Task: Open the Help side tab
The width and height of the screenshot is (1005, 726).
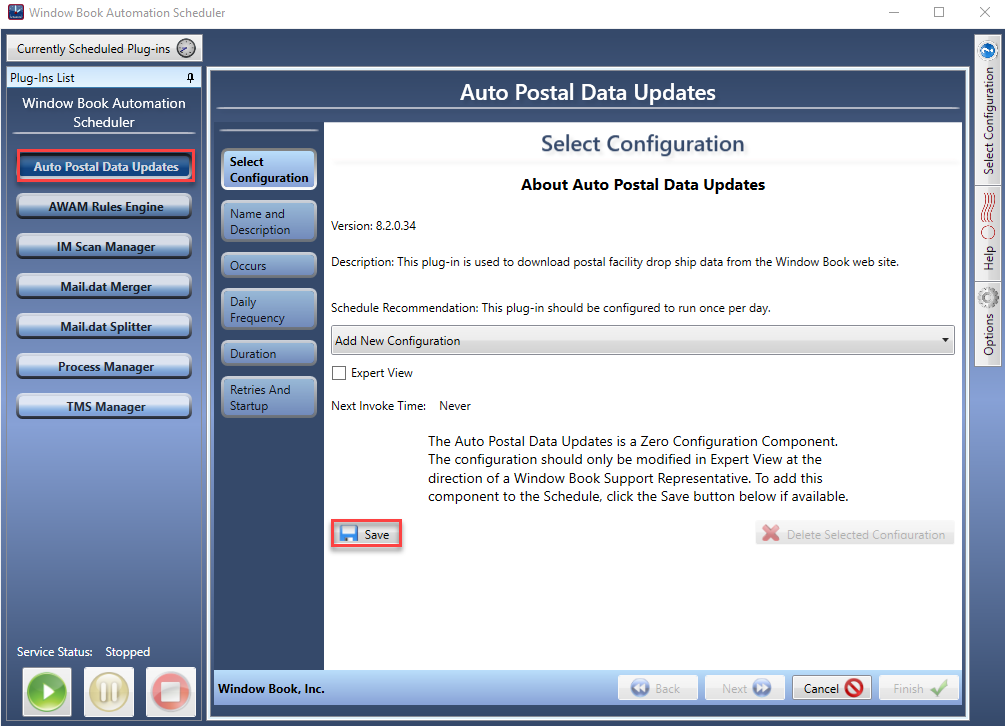Action: point(988,233)
